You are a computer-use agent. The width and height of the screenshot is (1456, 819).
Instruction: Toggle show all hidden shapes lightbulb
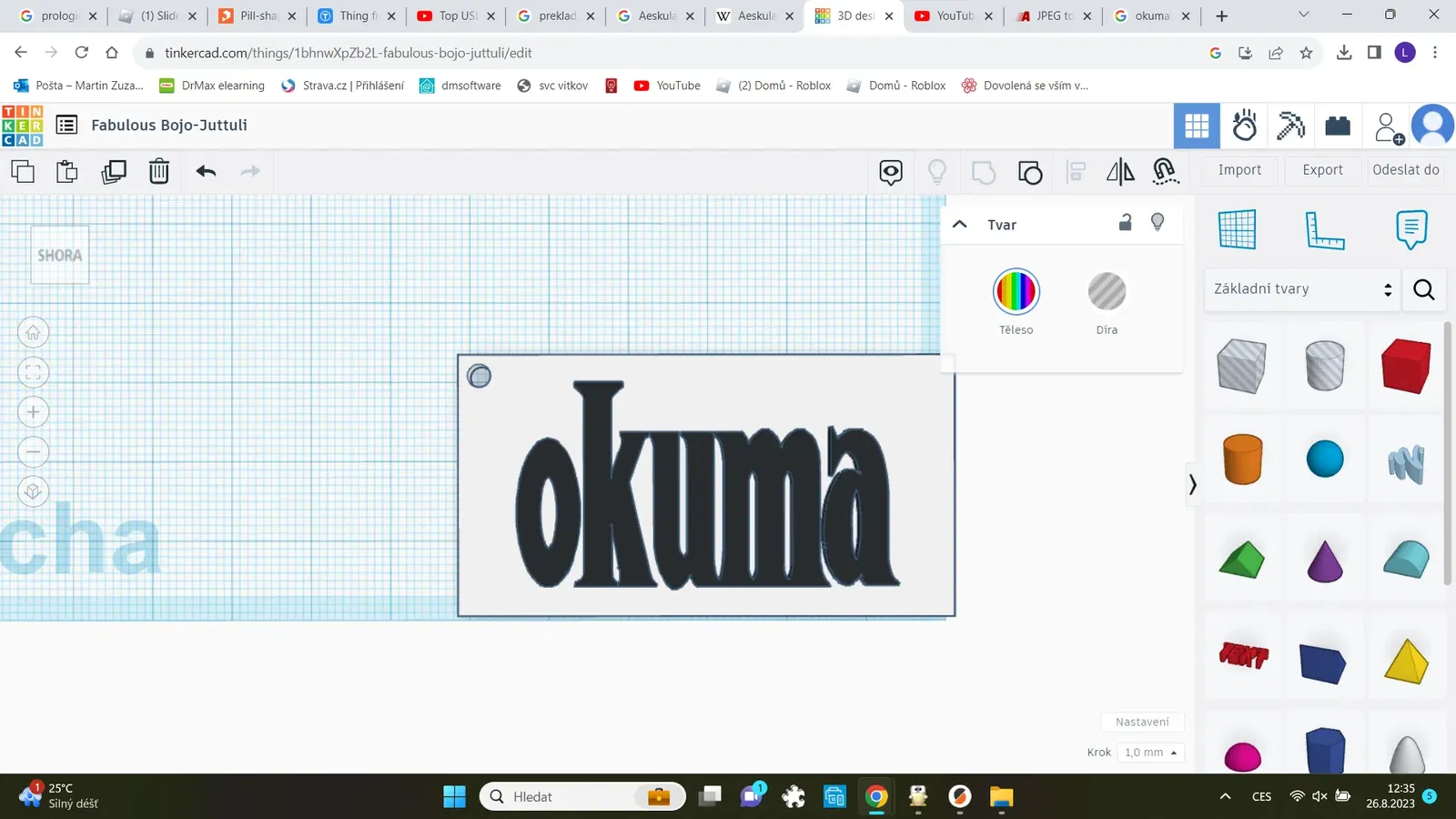pos(937,171)
